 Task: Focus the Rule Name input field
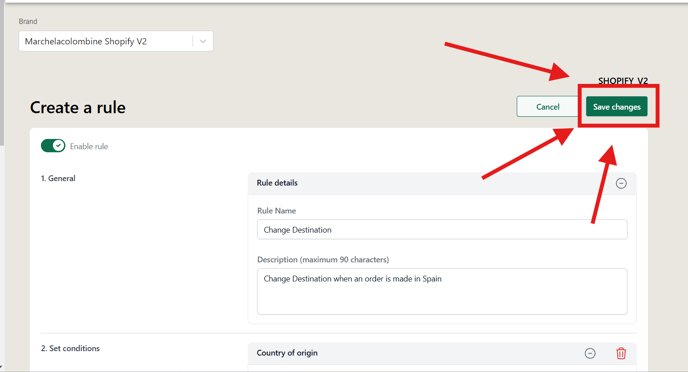[442, 229]
